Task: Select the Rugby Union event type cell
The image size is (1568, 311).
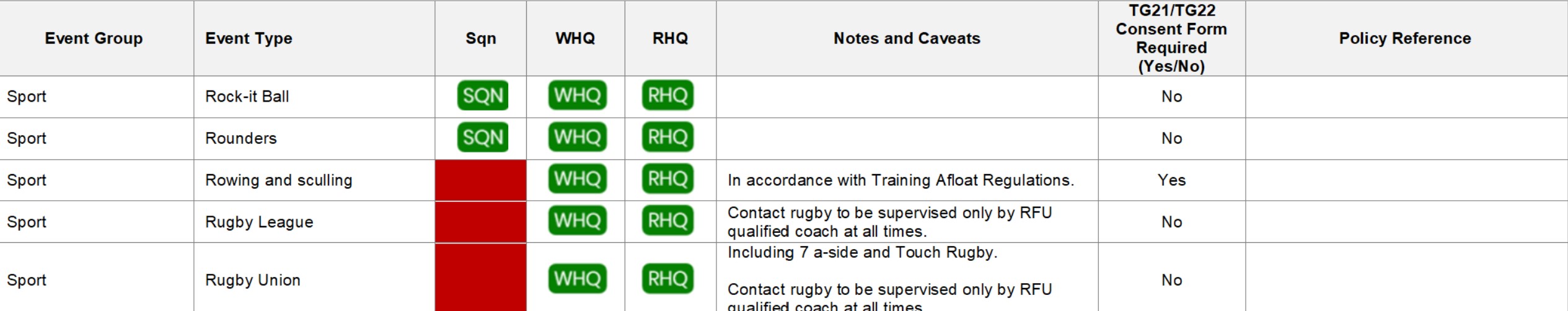Action: click(314, 280)
